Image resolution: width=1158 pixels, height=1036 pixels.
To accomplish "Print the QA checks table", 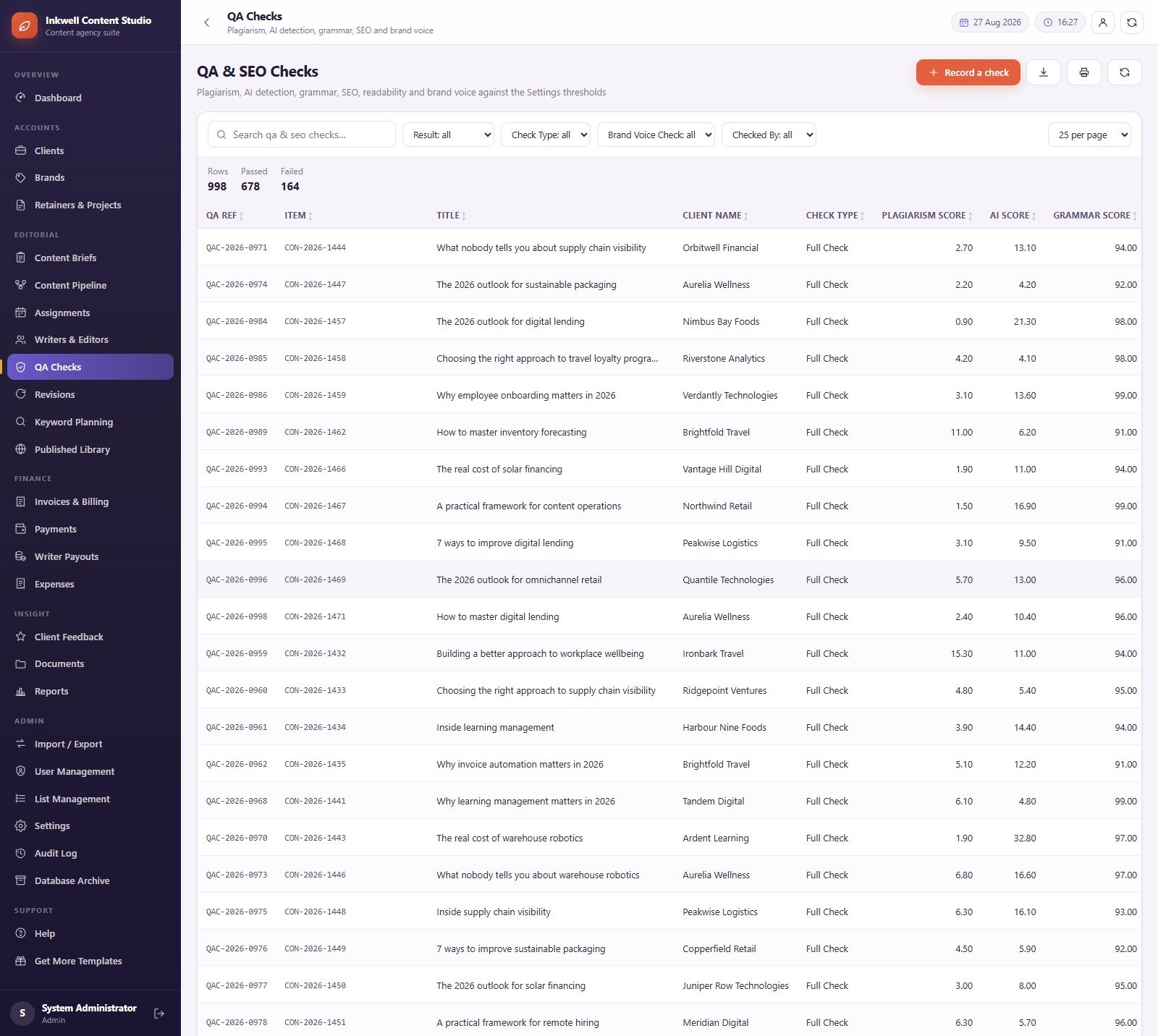I will click(1084, 72).
